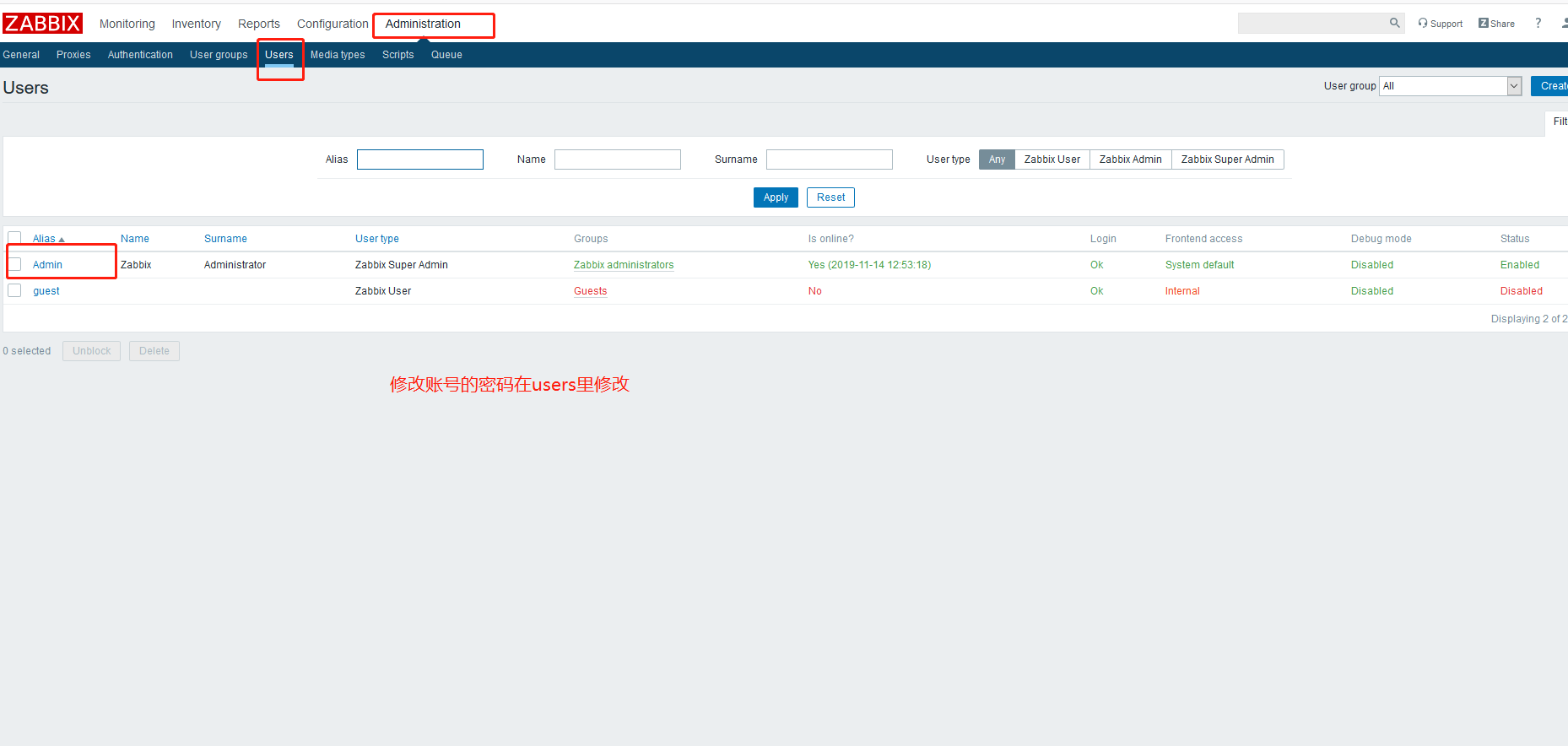The image size is (1568, 746).
Task: Click guest's Internal frontend access
Action: coord(1182,291)
